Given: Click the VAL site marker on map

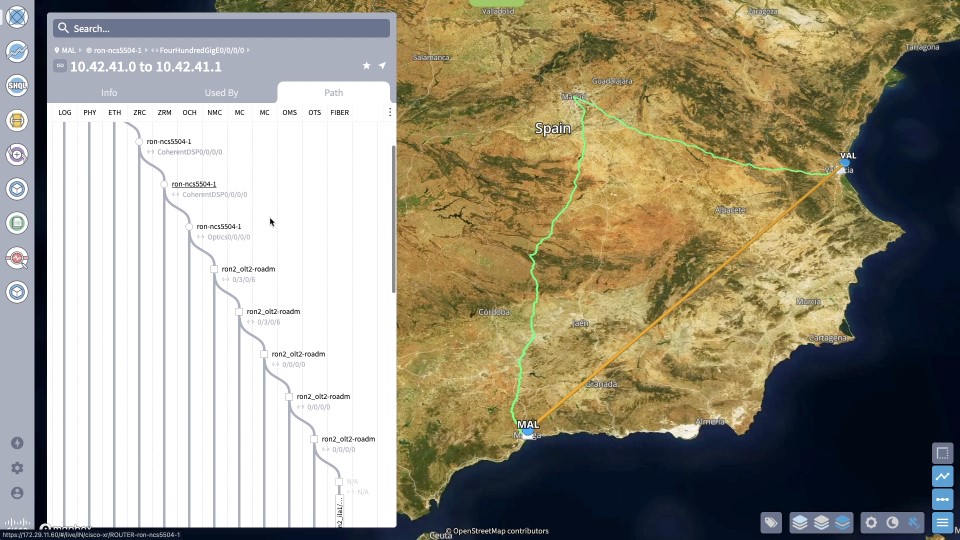Looking at the screenshot, I should point(845,163).
